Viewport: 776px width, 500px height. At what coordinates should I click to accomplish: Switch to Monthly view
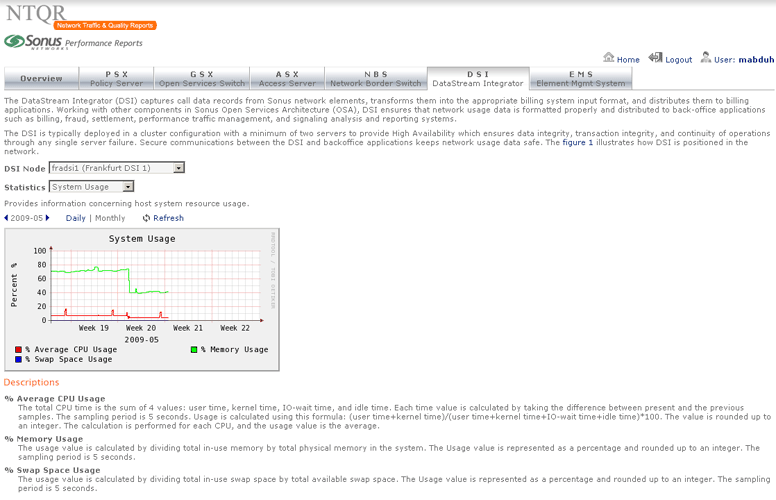click(x=110, y=218)
